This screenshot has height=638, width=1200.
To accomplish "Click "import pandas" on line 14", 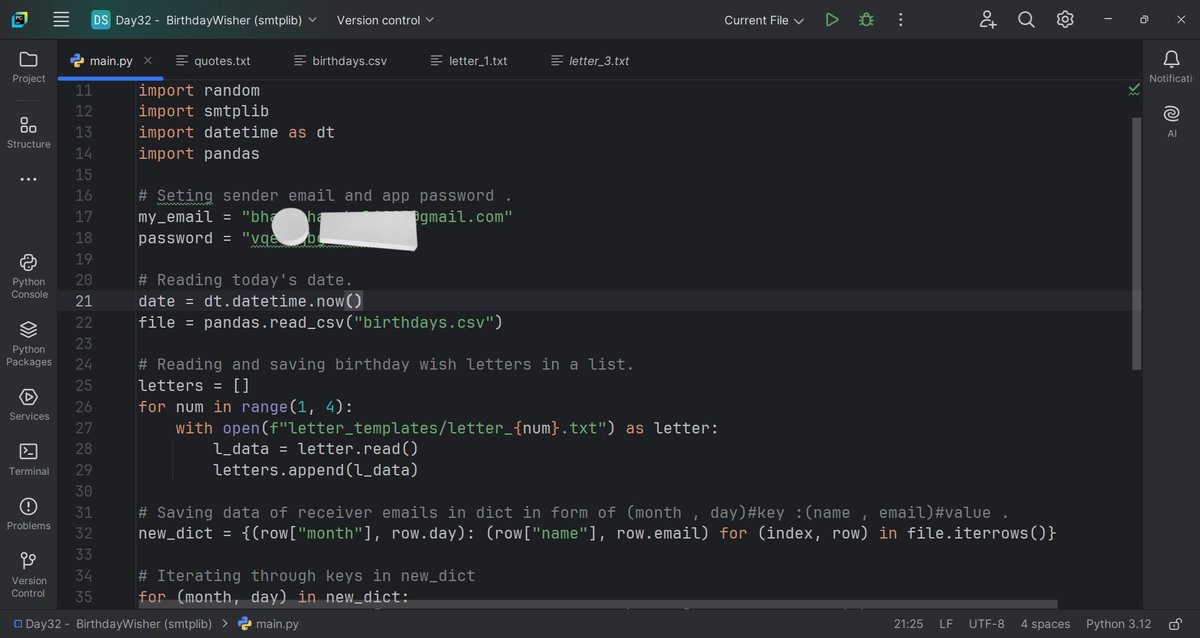I will pyautogui.click(x=199, y=154).
